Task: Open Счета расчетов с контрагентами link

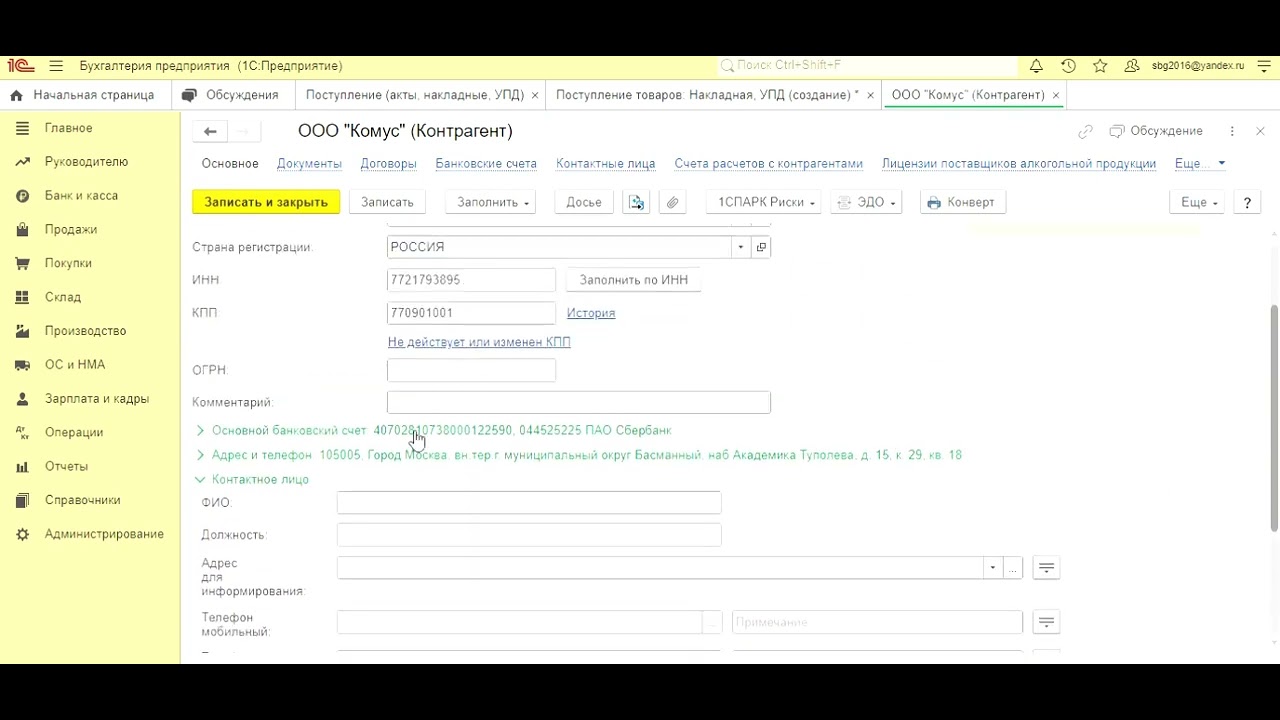Action: pos(768,164)
